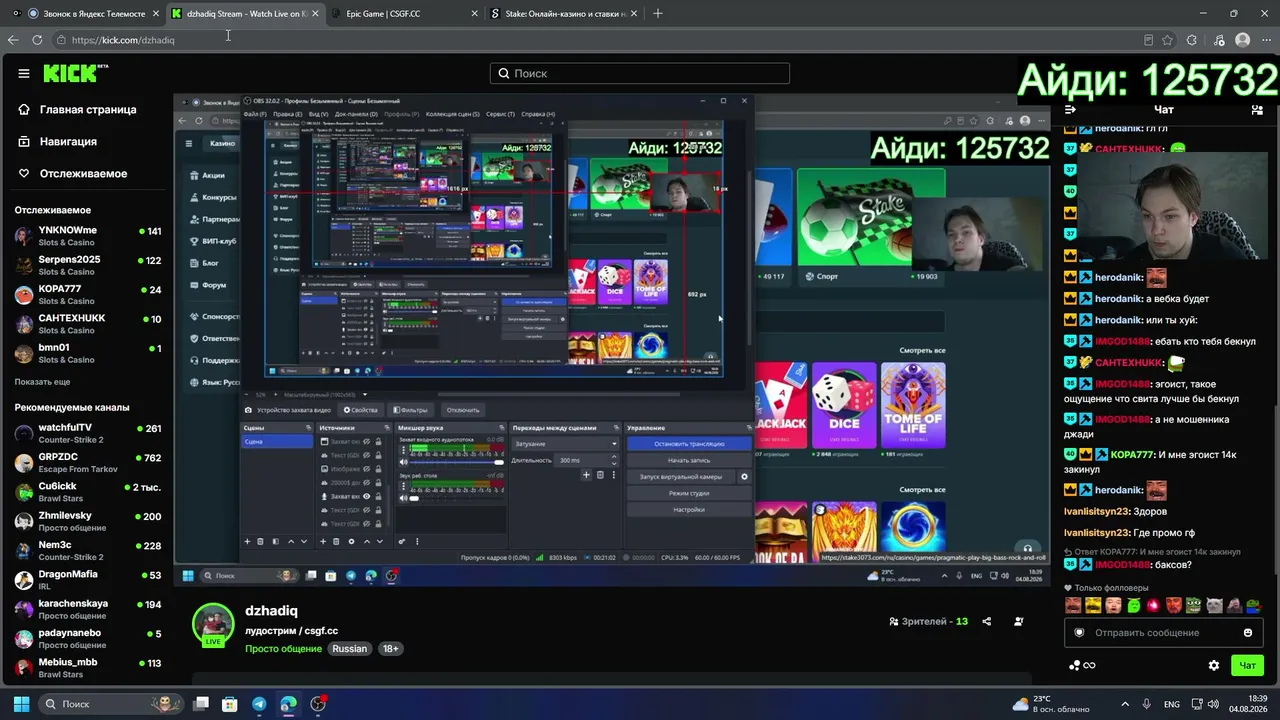This screenshot has width=1280, height=720.
Task: Mute Захват входного аудиопотока speaker icon
Action: (404, 462)
